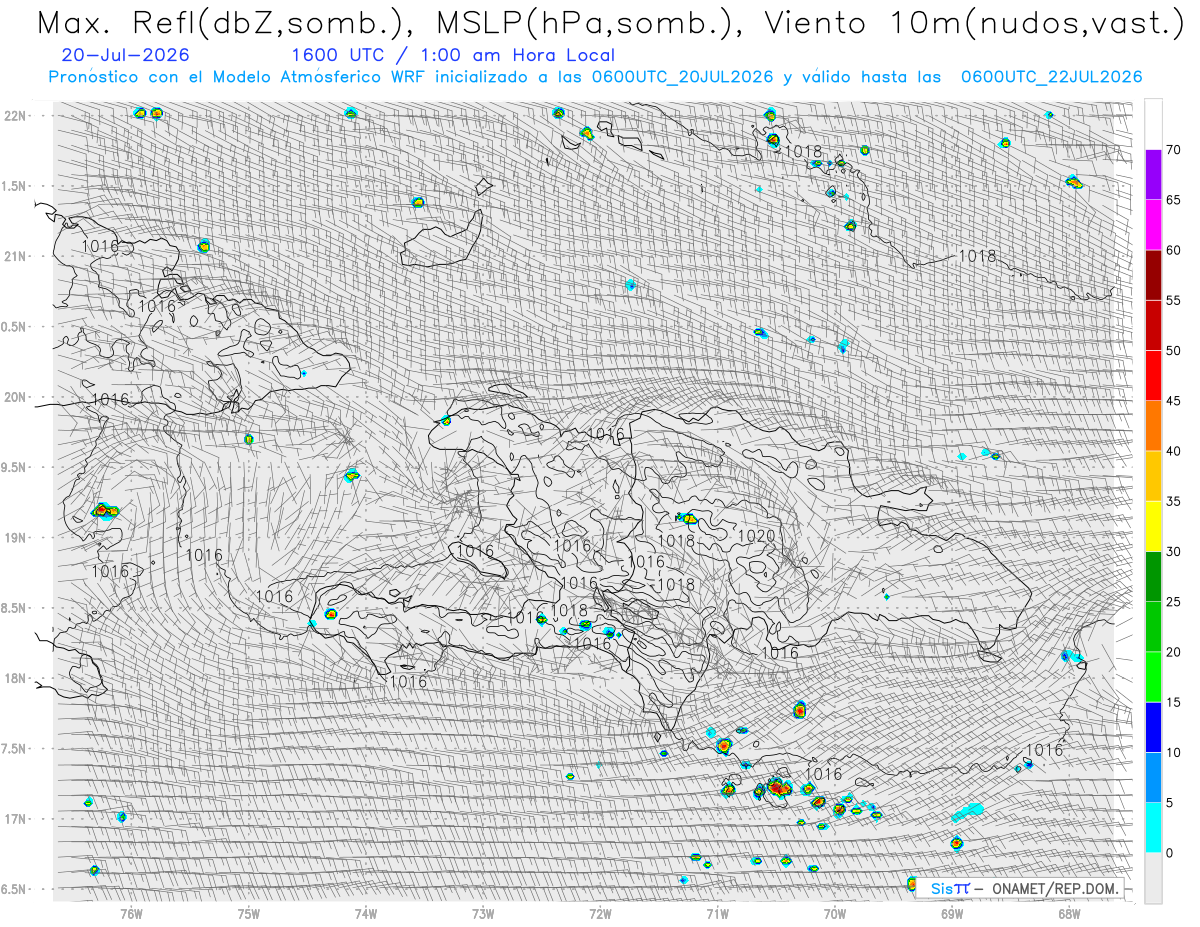Select the '69W' longitude label
Screen dimensions: 1200x927
pos(951,912)
